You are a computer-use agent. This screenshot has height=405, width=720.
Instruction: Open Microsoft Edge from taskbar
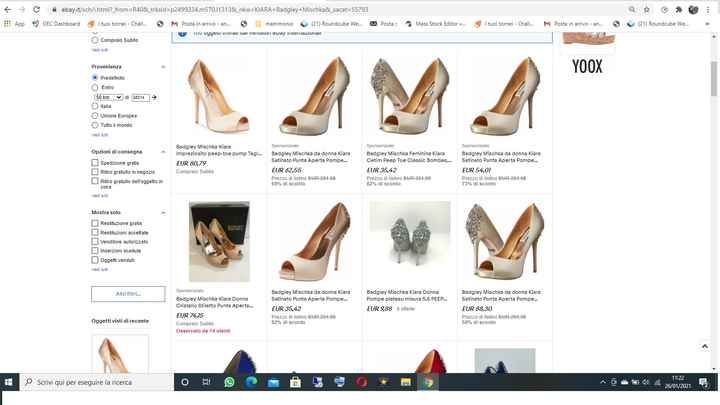pyautogui.click(x=251, y=382)
